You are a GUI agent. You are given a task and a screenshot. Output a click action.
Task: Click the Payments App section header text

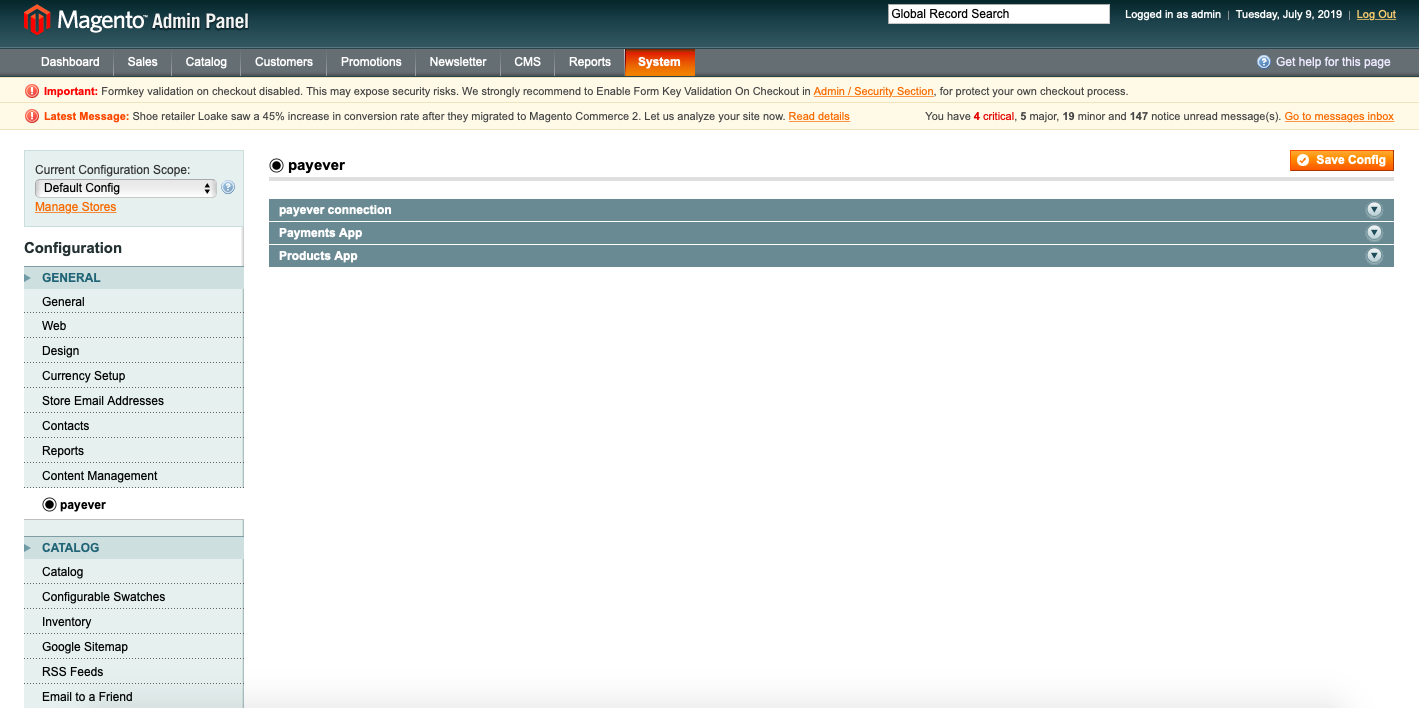tap(321, 233)
